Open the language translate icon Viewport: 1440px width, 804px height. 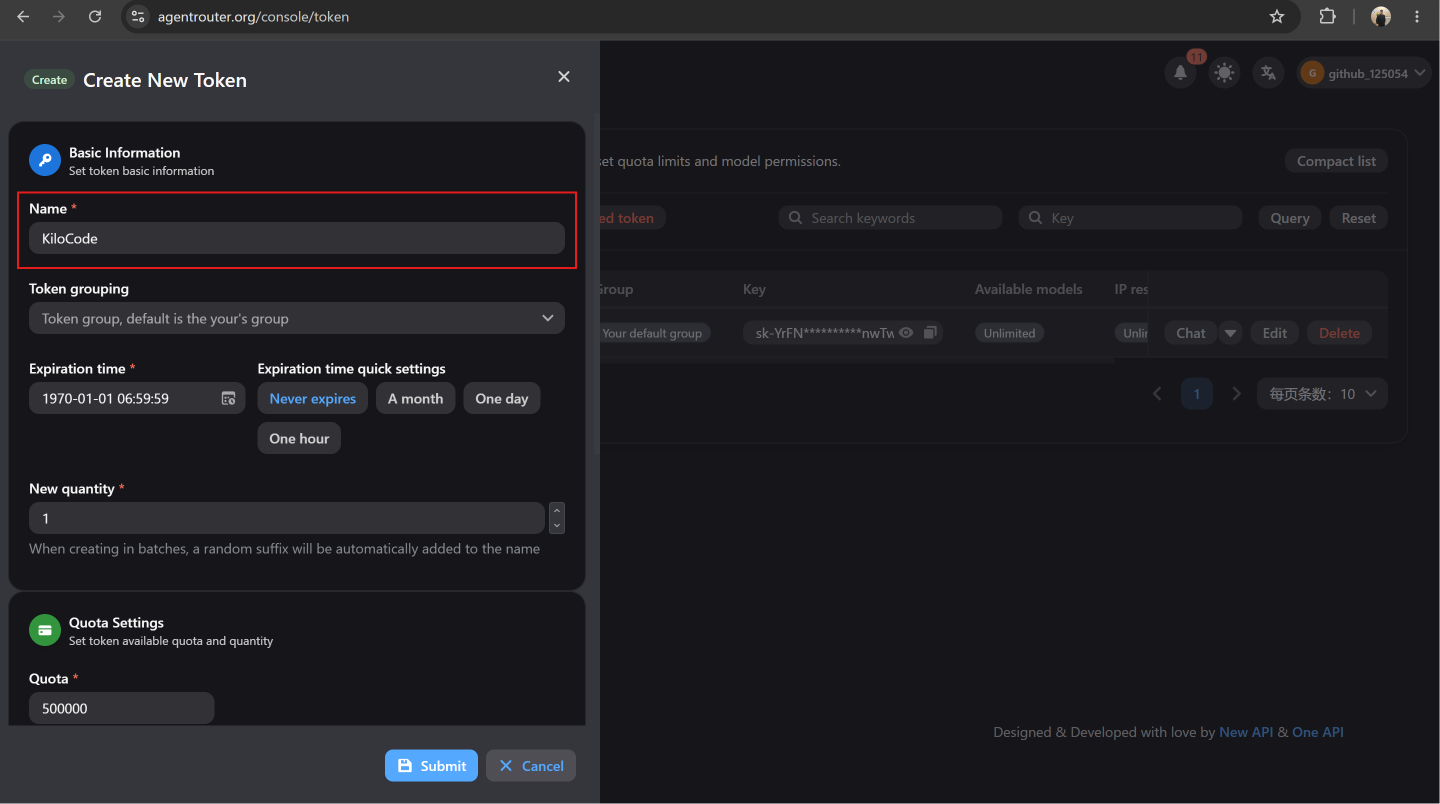pos(1268,73)
